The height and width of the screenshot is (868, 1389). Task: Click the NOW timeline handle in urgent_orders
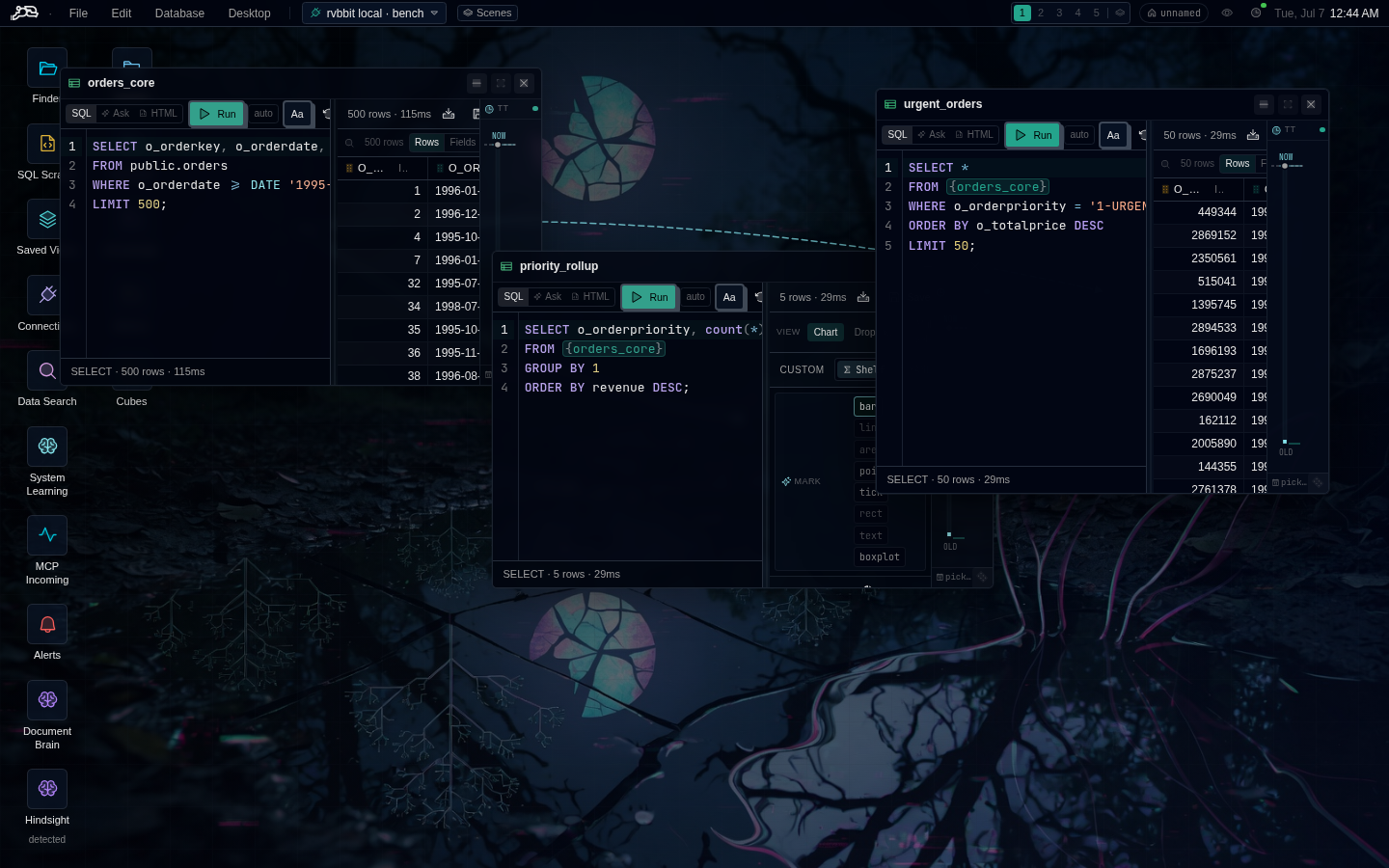(1285, 166)
